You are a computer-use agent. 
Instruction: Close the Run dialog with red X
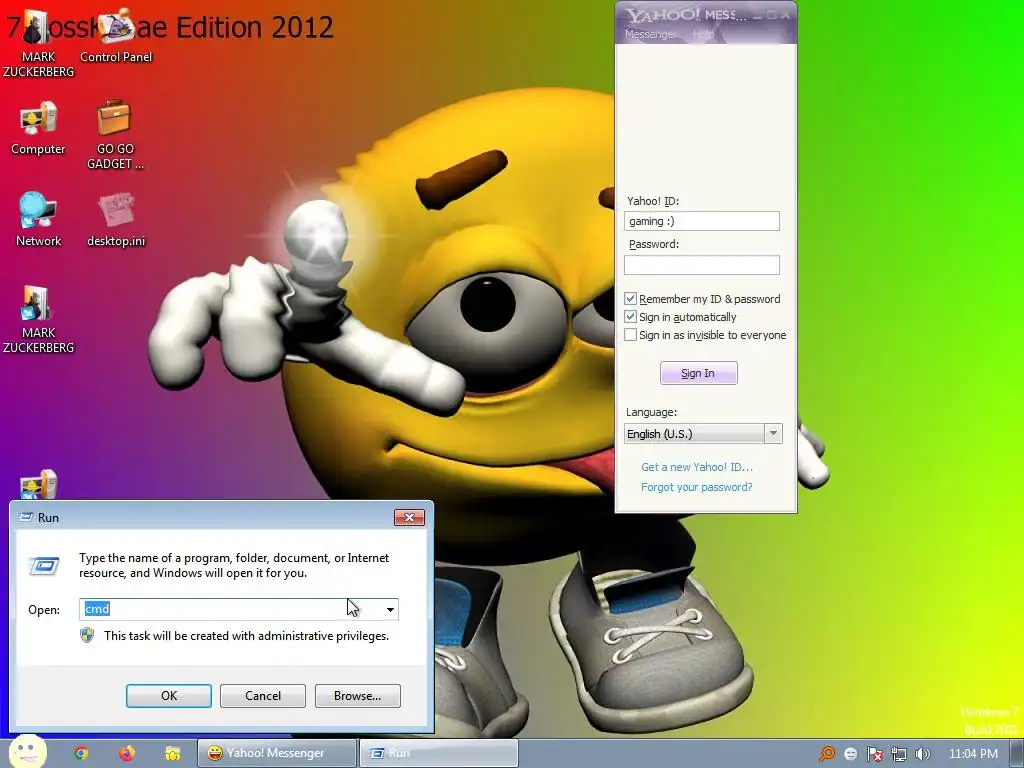[x=409, y=517]
